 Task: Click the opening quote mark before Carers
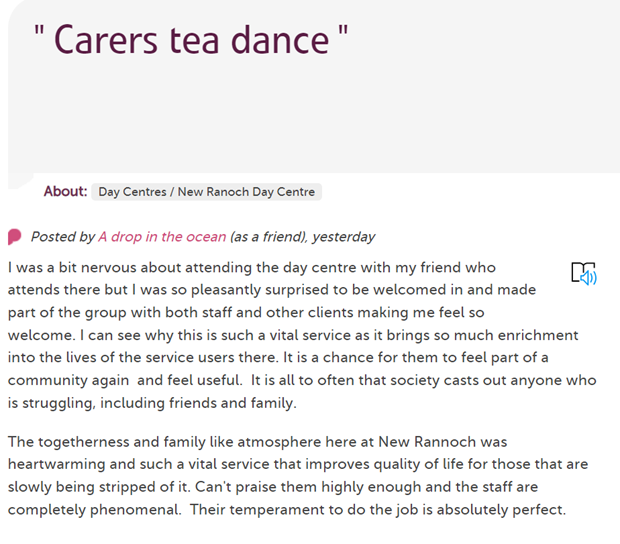pos(39,32)
